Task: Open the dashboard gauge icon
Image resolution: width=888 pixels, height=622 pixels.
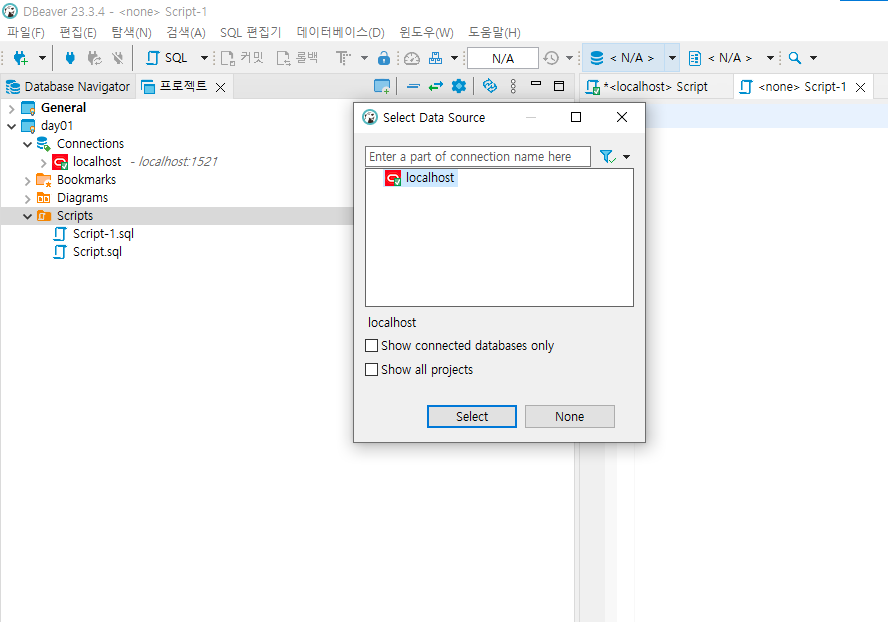Action: tap(412, 58)
